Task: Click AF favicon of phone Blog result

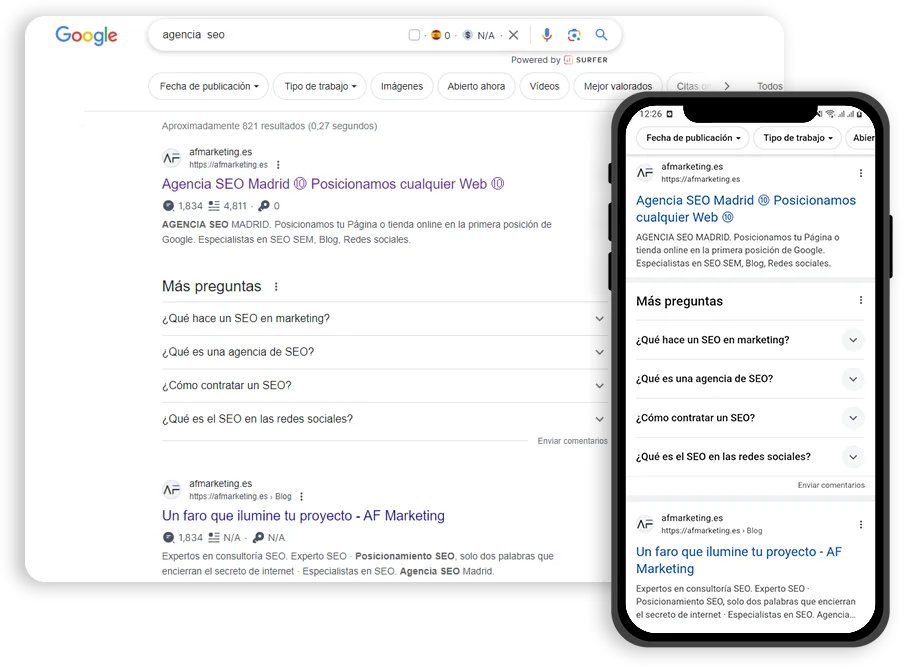Action: pos(645,524)
